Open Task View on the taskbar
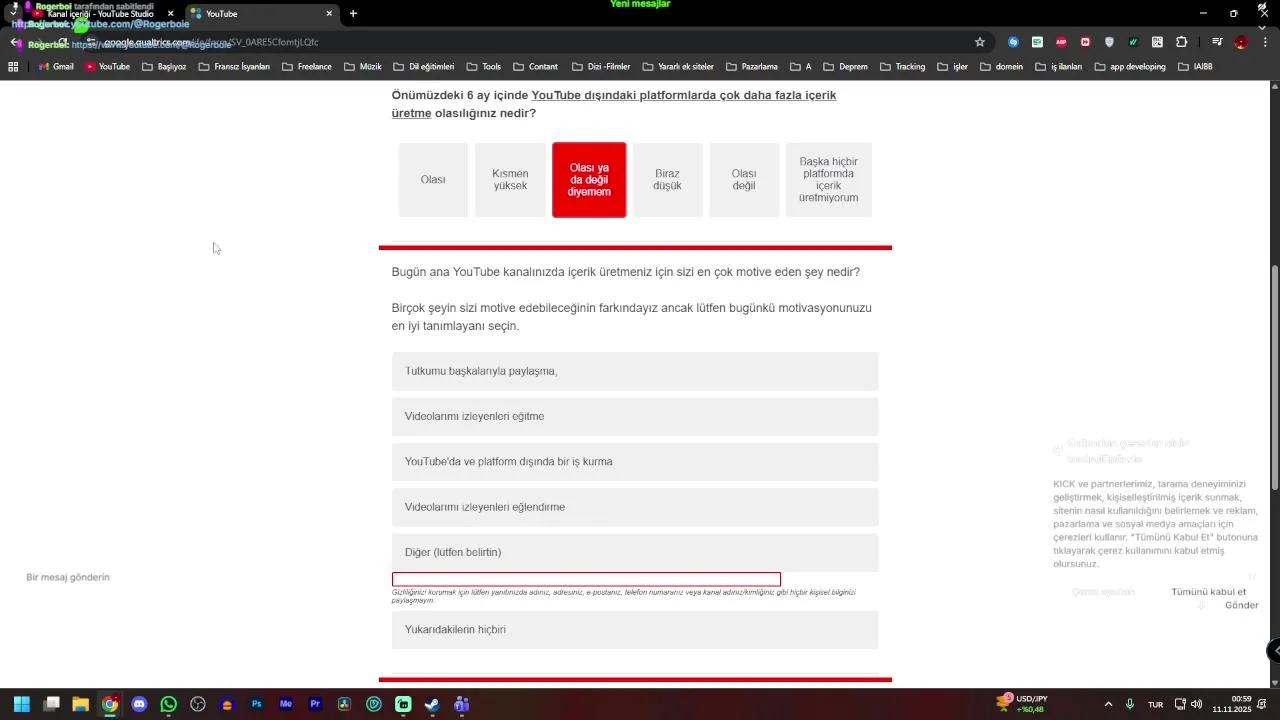 click(52, 704)
